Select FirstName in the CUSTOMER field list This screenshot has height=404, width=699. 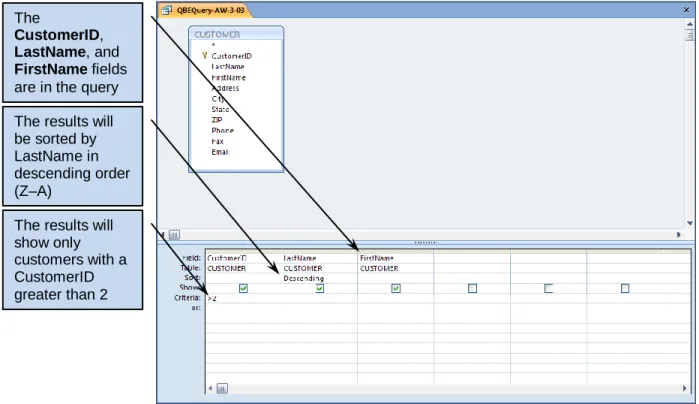tap(228, 77)
